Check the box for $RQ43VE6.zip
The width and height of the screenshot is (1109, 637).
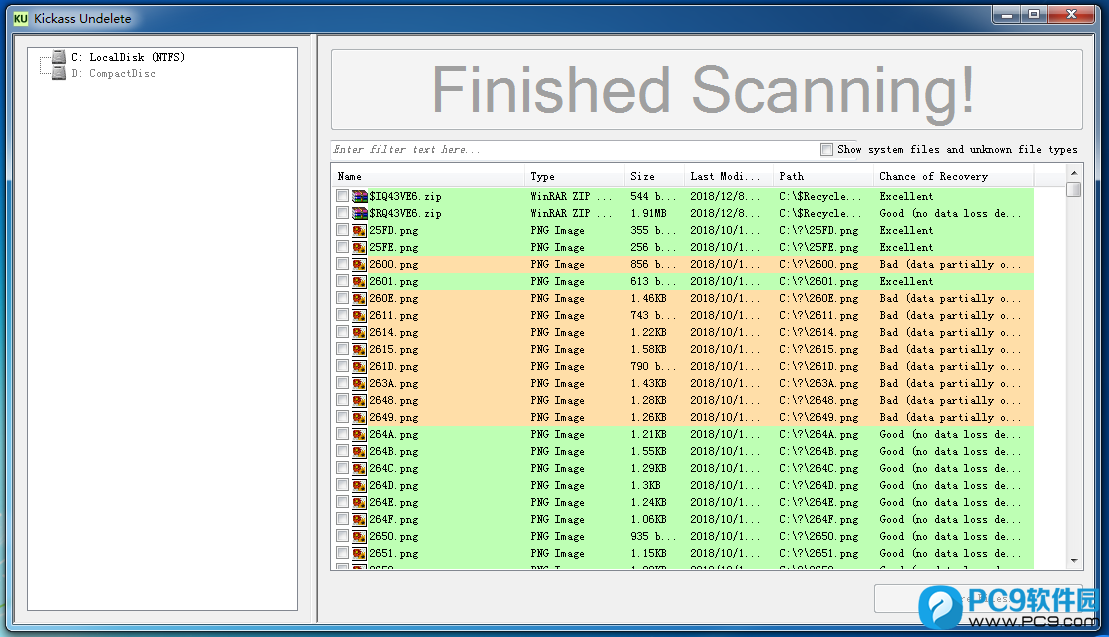coord(343,214)
